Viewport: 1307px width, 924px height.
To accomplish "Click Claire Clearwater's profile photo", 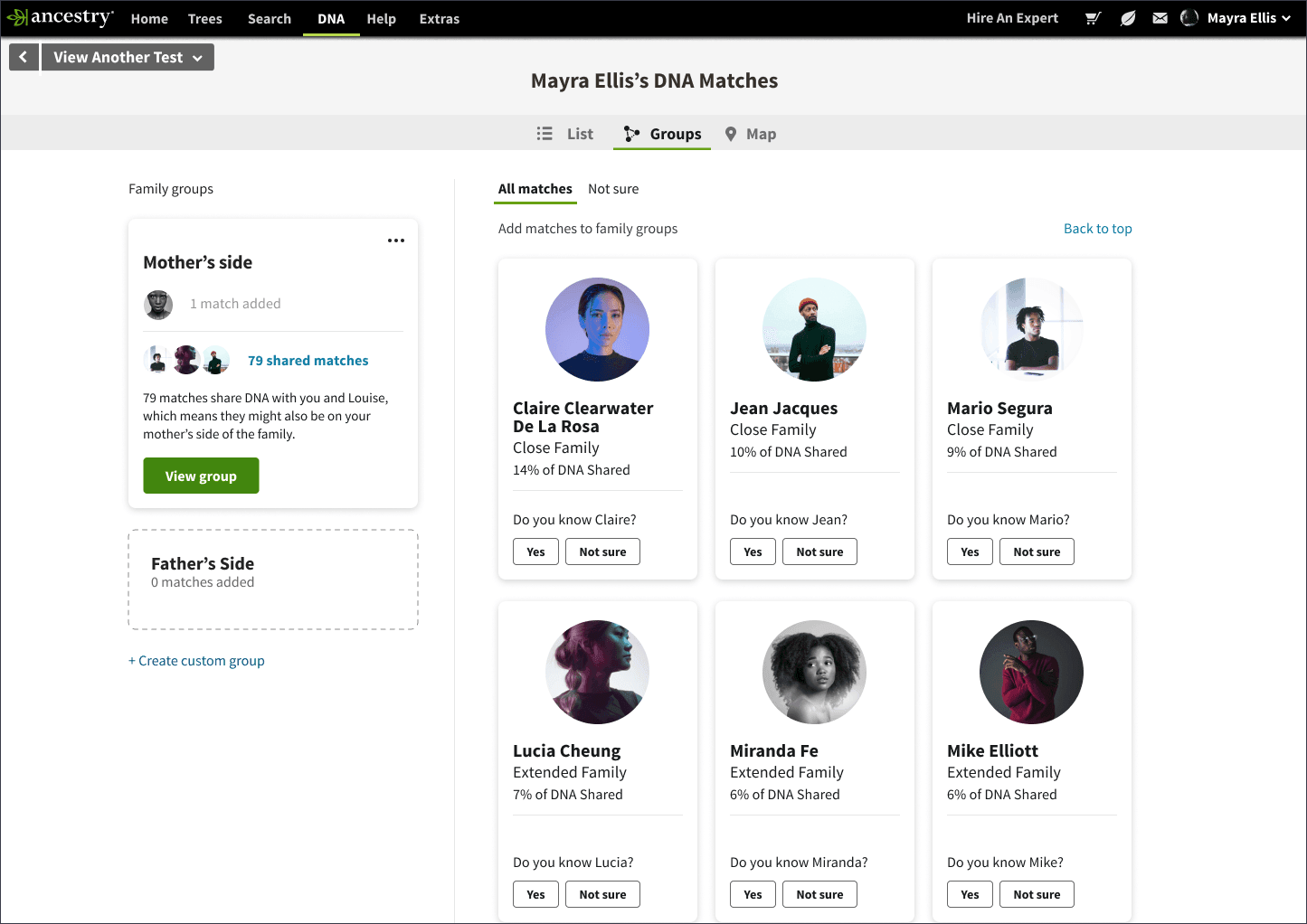I will click(597, 329).
